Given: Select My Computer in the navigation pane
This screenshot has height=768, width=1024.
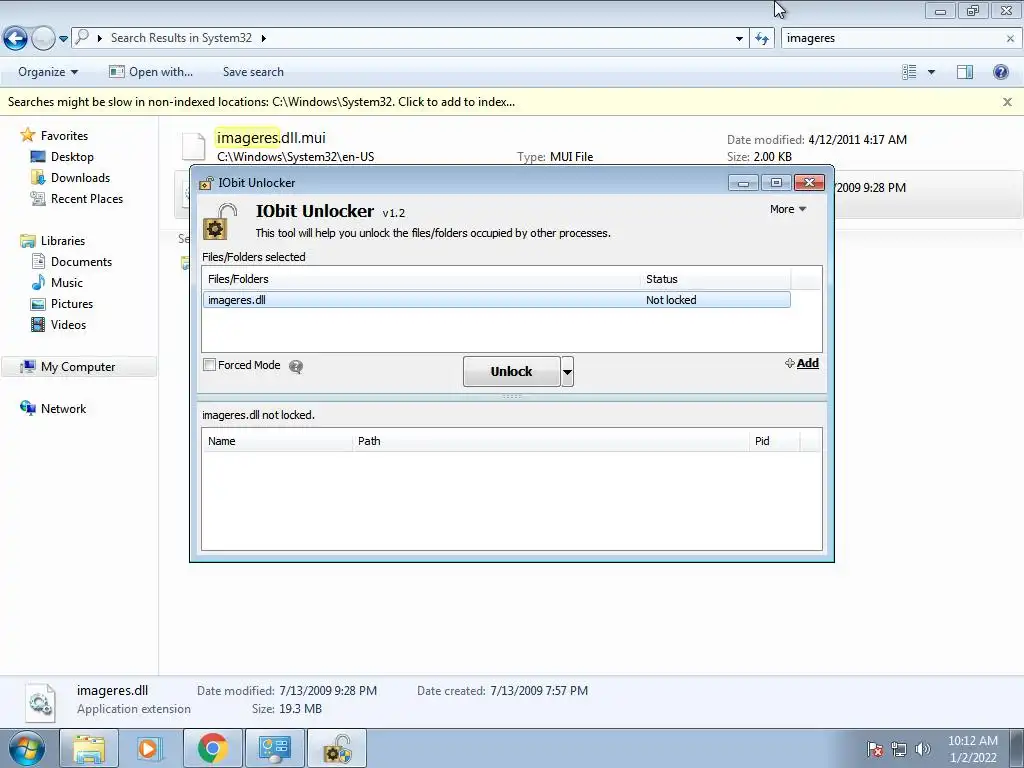Looking at the screenshot, I should click(x=78, y=367).
